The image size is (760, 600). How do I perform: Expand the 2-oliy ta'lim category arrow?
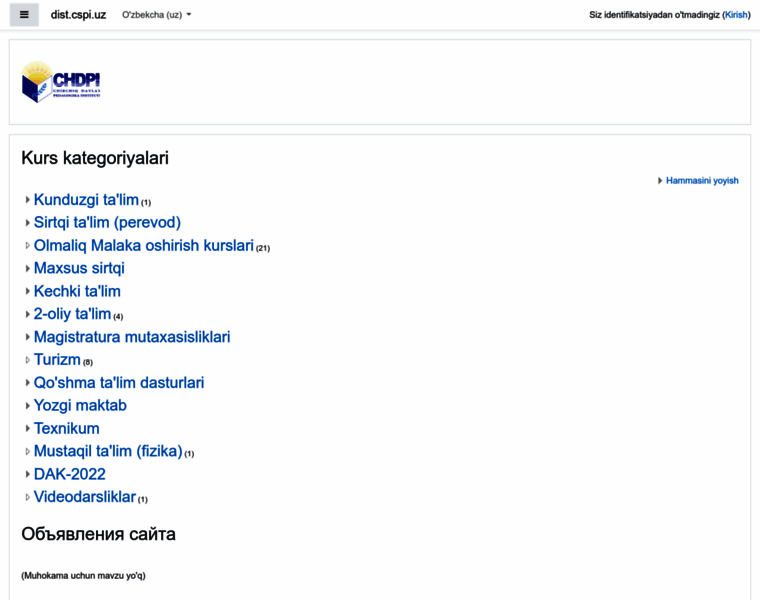pos(28,314)
